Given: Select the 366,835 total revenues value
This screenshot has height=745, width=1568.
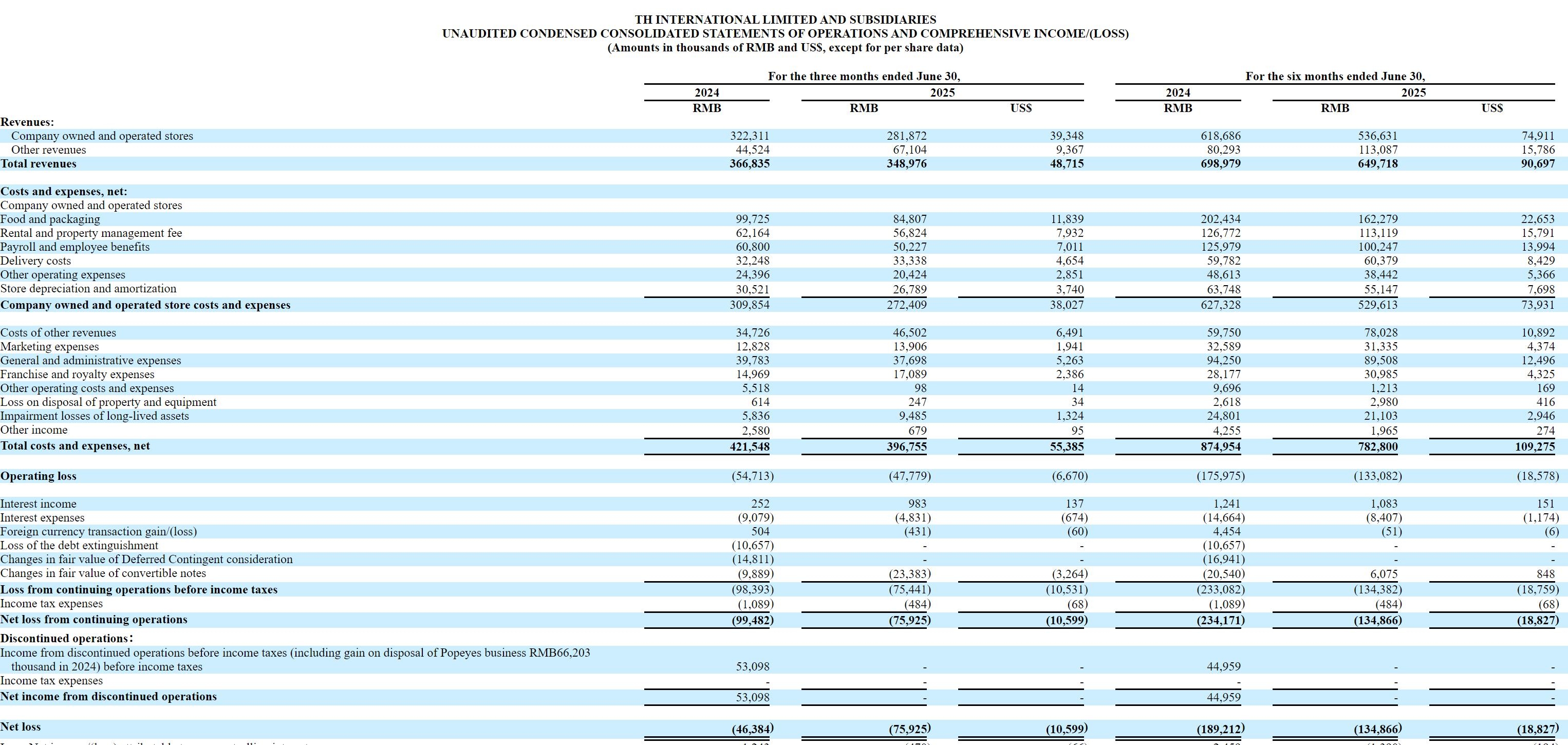Looking at the screenshot, I should tap(749, 164).
